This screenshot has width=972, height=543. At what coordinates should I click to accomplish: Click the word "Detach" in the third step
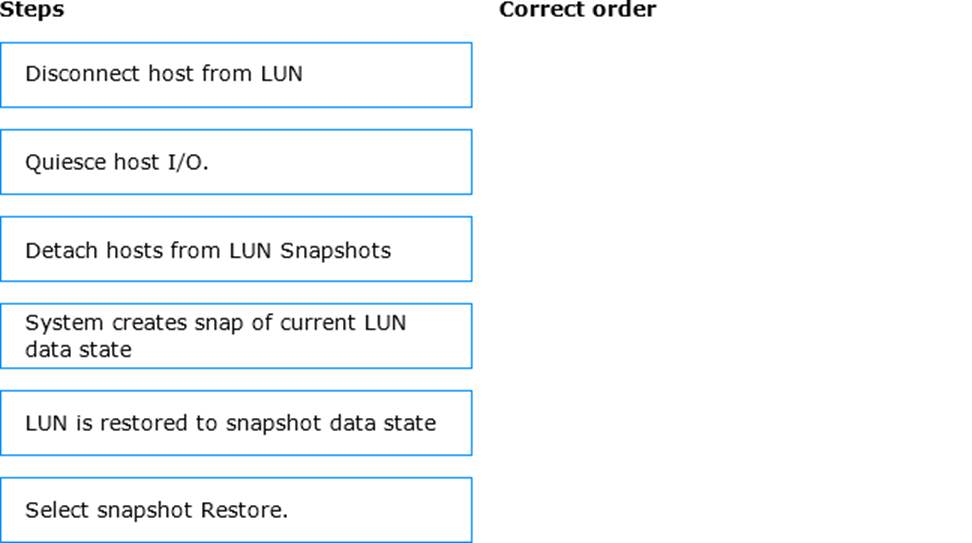click(61, 250)
